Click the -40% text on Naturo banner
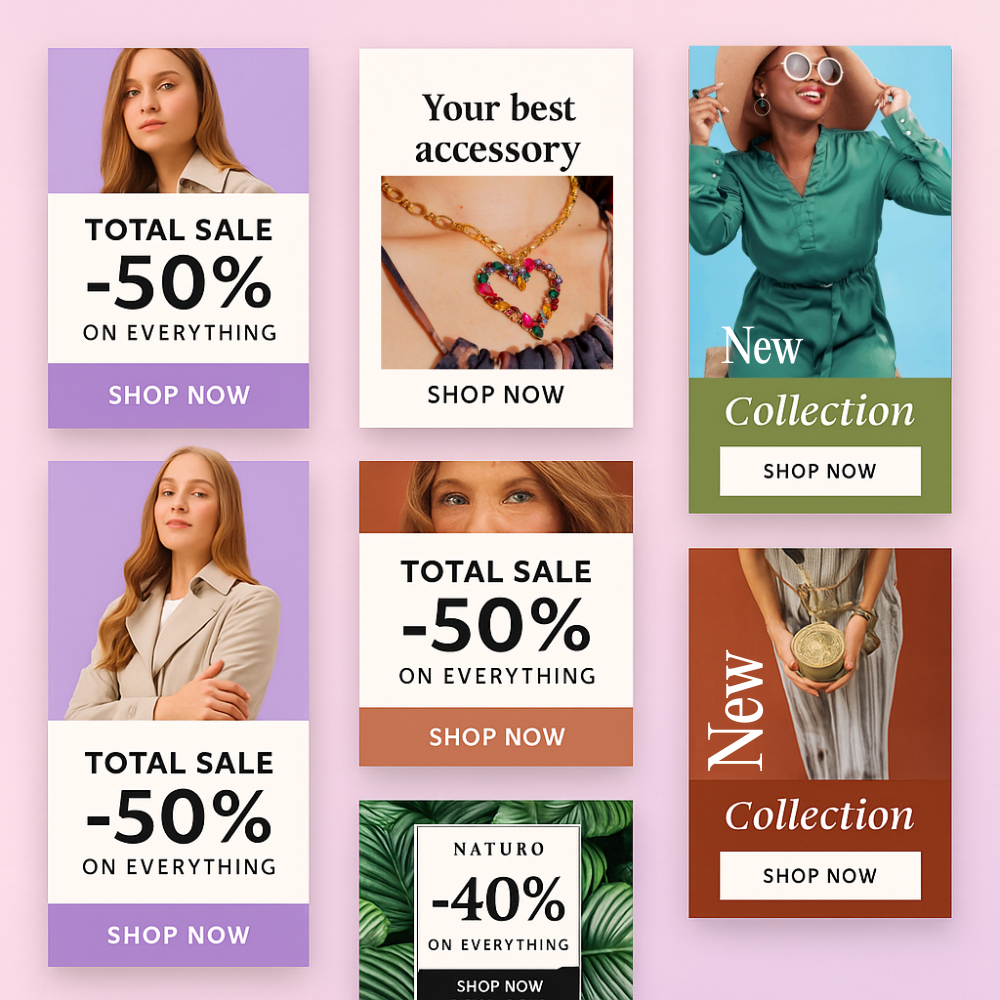The height and width of the screenshot is (1000, 1000). pos(498,899)
